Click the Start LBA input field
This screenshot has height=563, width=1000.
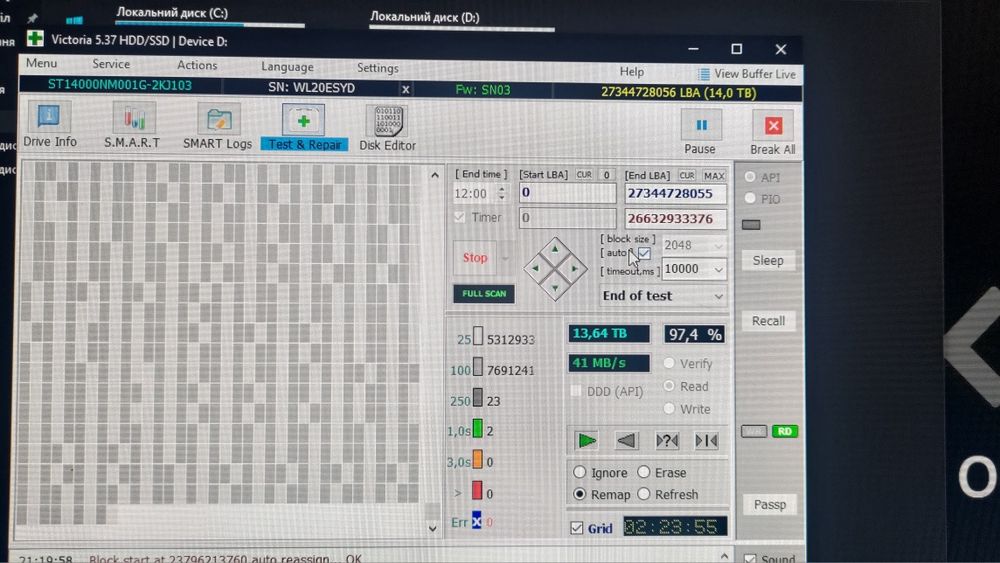568,193
